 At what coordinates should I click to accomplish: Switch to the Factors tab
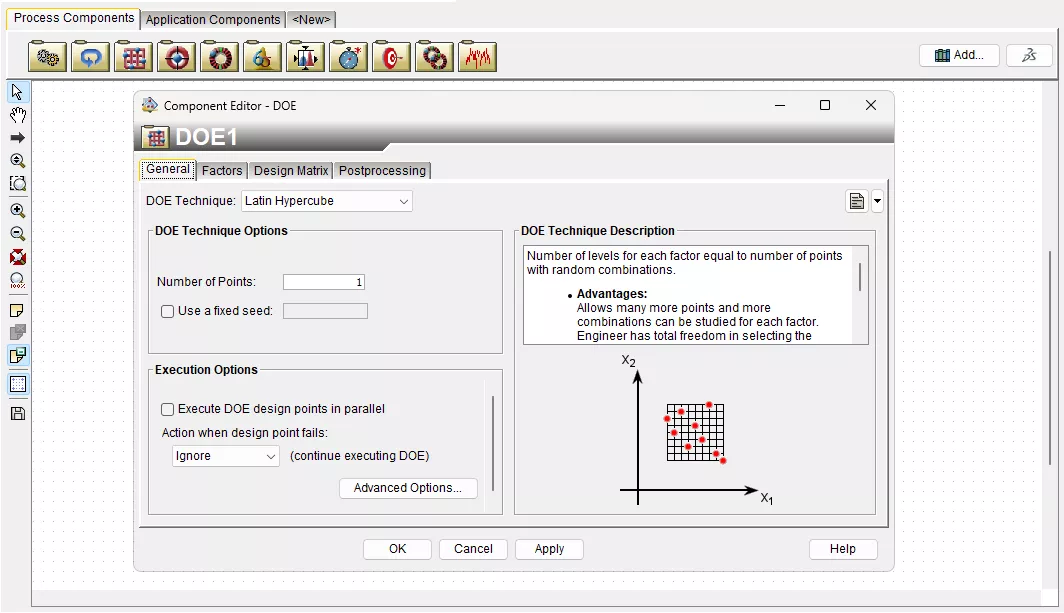221,170
